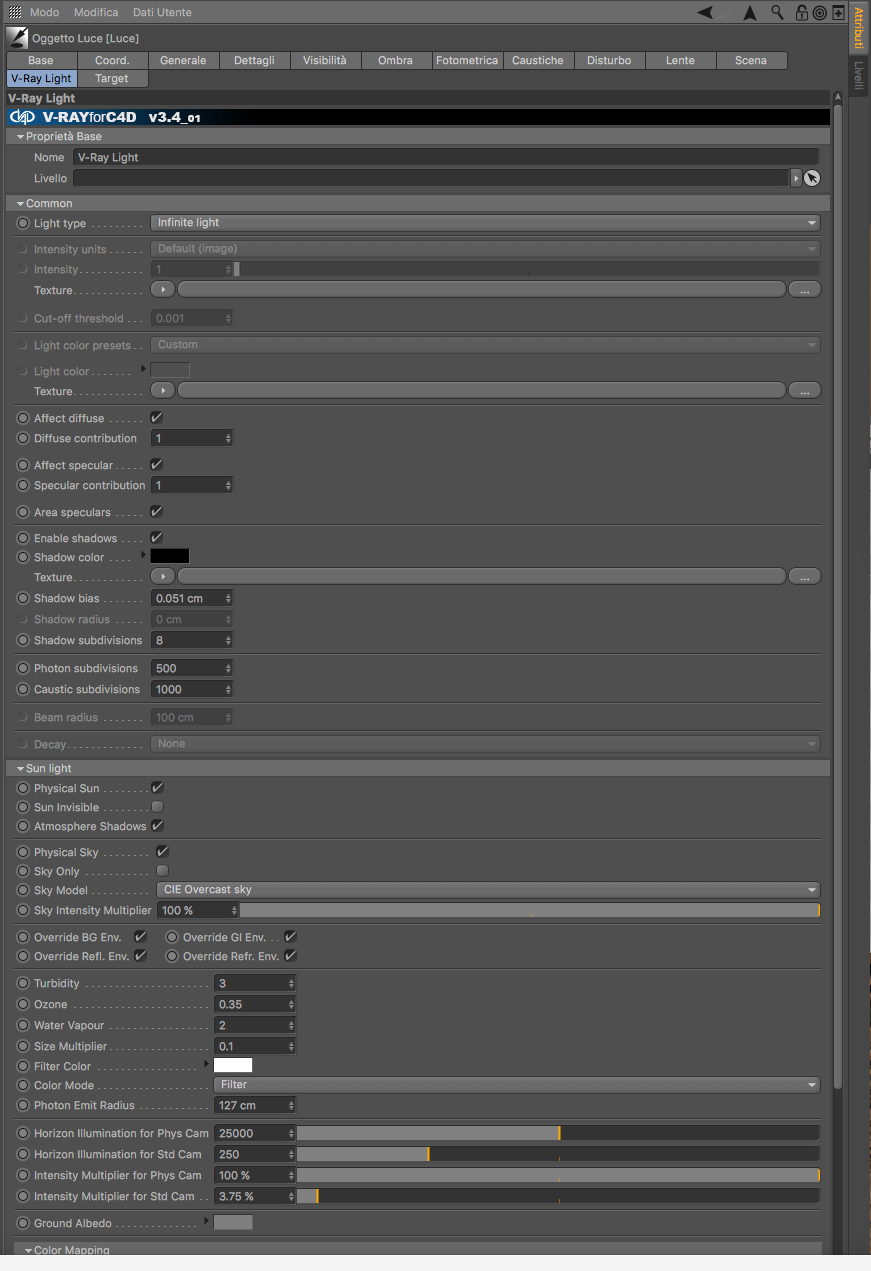Enable the Sky Only checkbox
871x1271 pixels.
[x=162, y=871]
